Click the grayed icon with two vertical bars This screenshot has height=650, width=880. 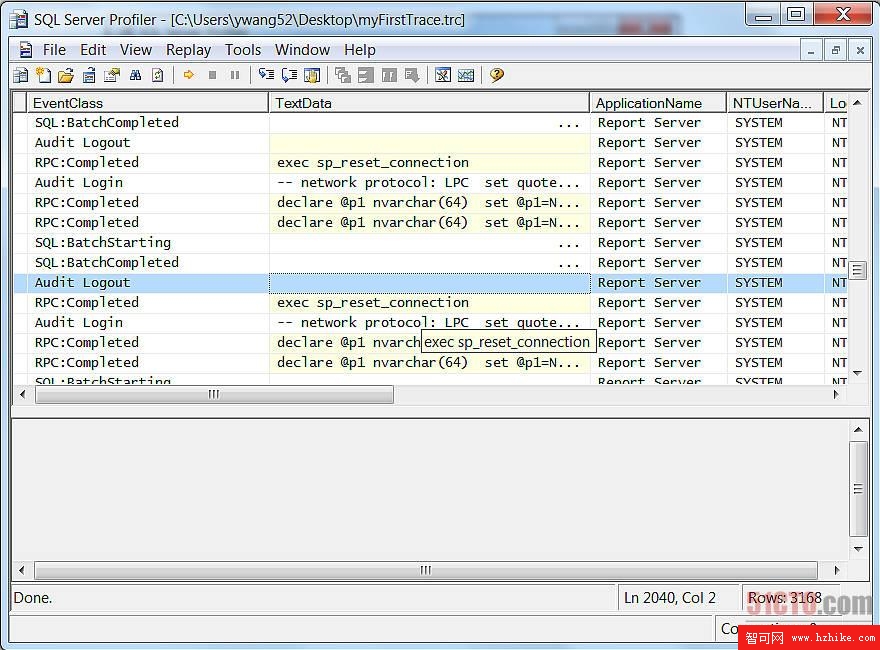[x=389, y=75]
